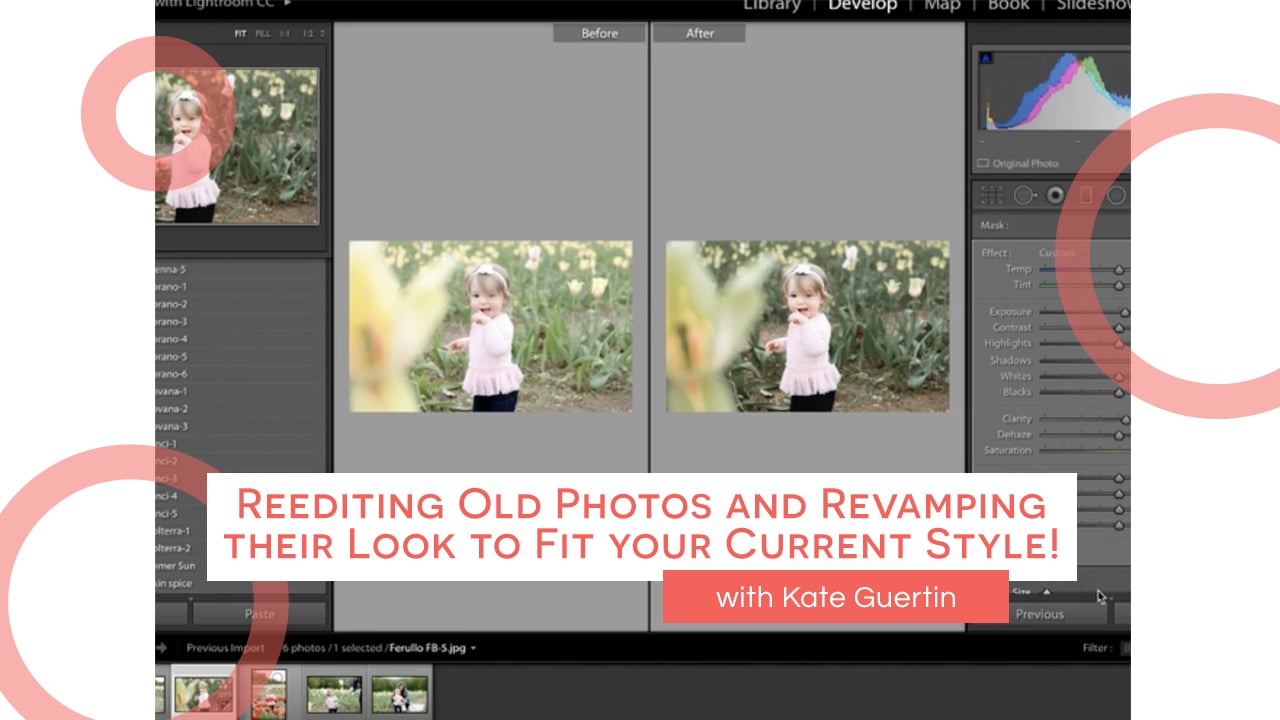Switch to the Book module
This screenshot has width=1280, height=720.
tap(1008, 5)
